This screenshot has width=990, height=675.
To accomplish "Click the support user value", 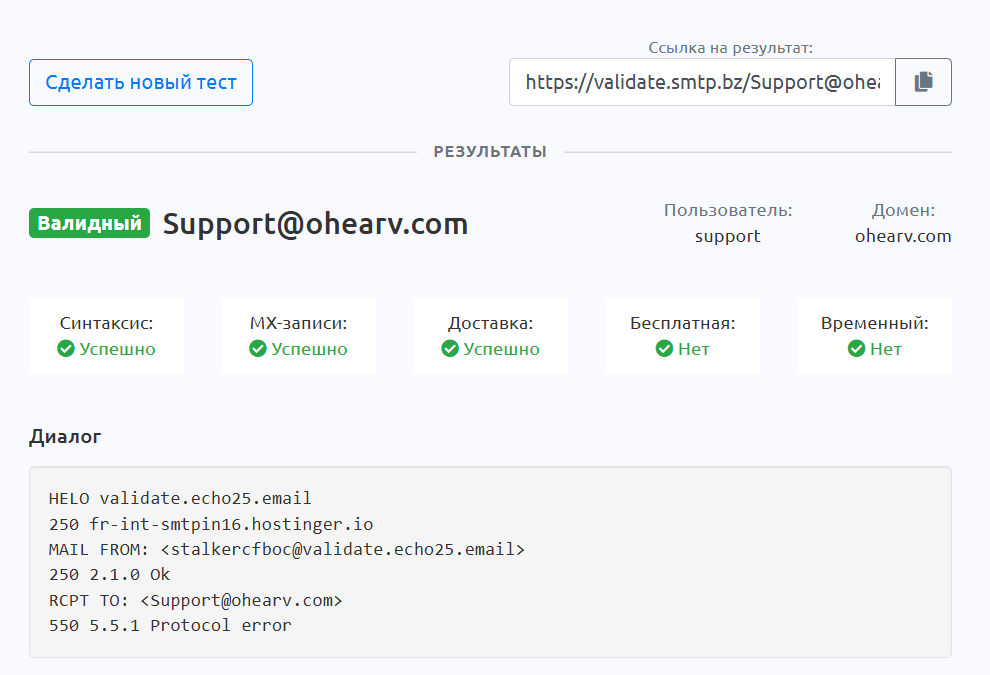I will click(x=728, y=237).
